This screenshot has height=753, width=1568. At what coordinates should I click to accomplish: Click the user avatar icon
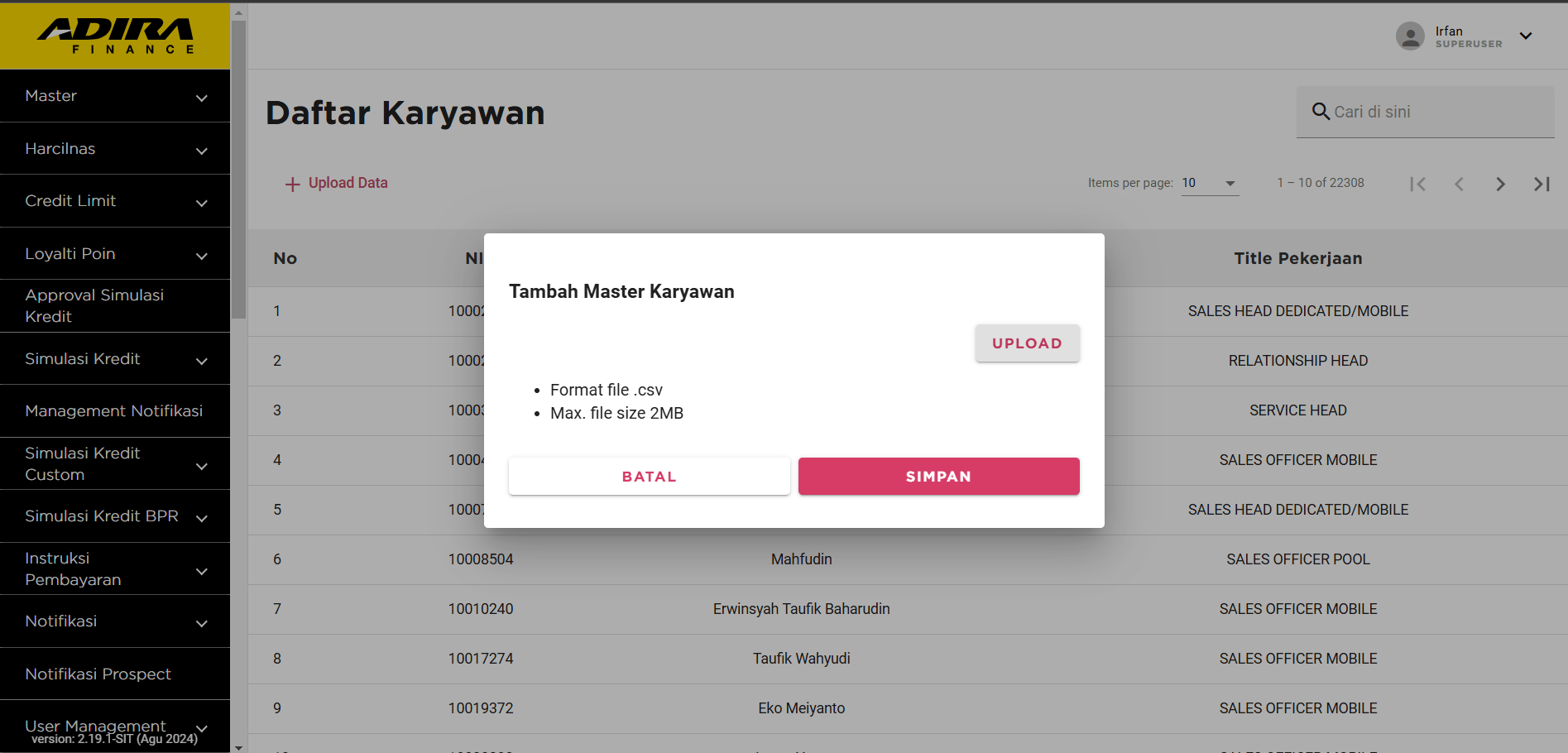click(x=1410, y=36)
